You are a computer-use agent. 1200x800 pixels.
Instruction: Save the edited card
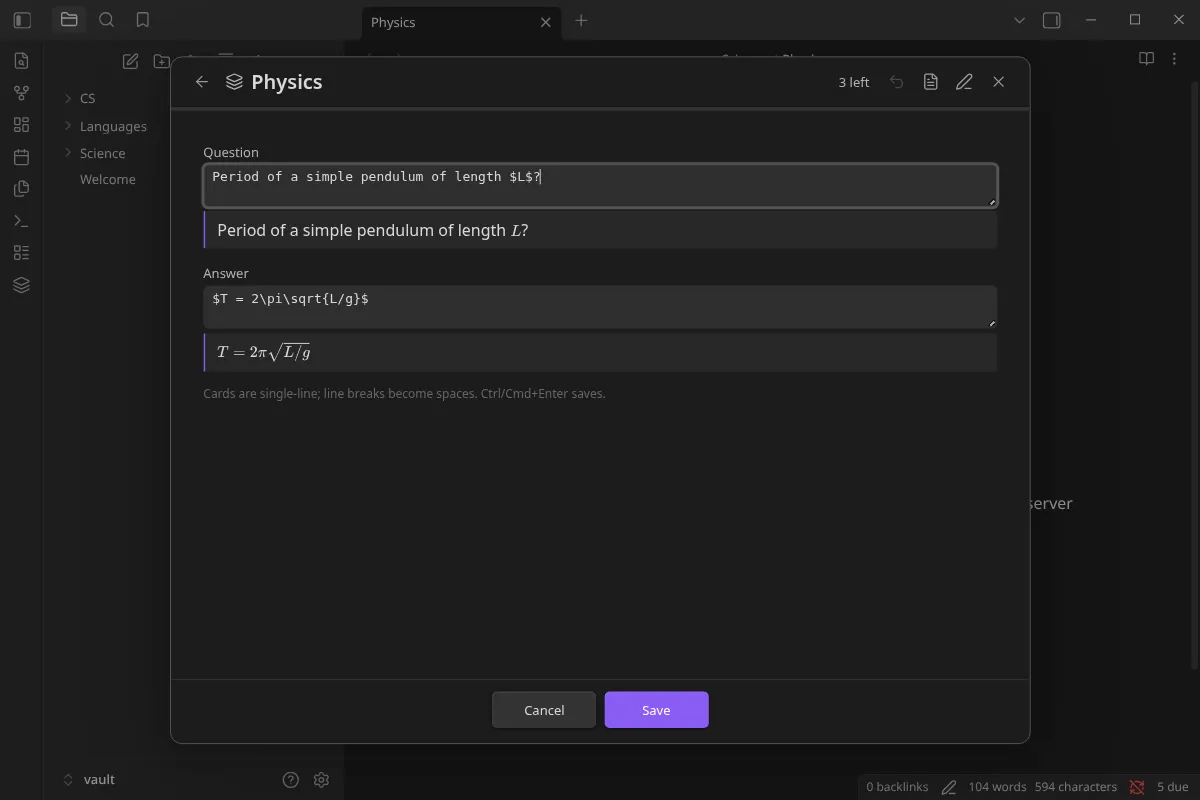(x=656, y=710)
